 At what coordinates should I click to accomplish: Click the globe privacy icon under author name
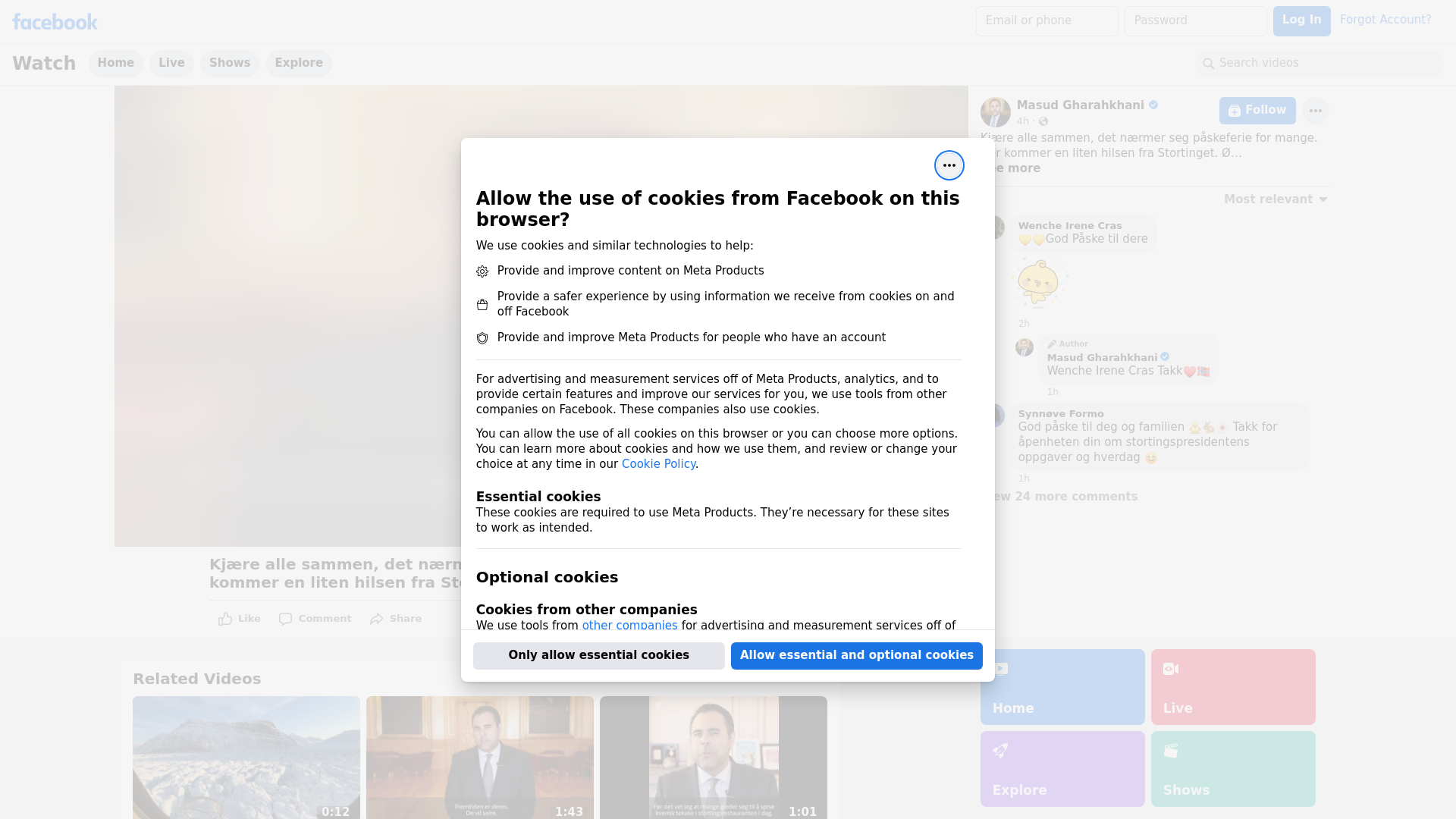pos(1043,121)
